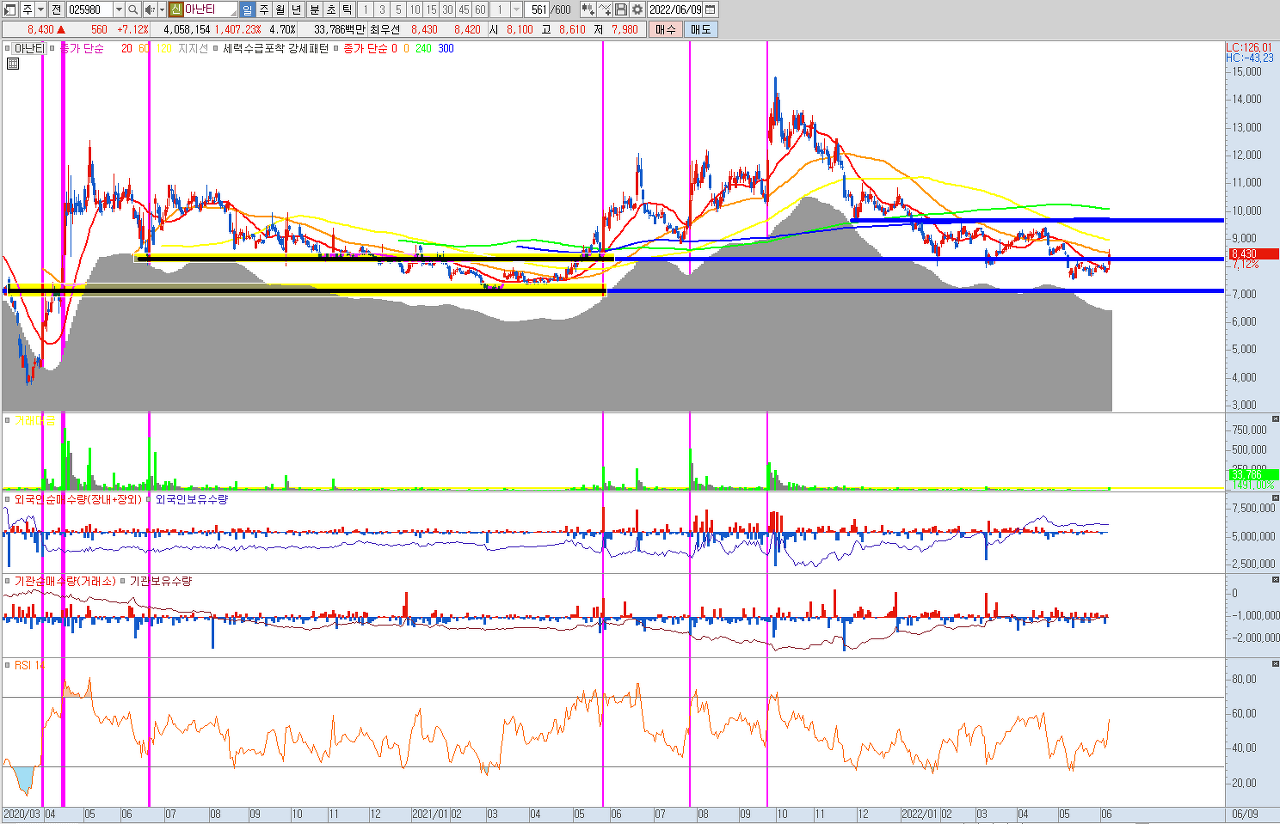Close the 거래대금 volume panel
Screen dimensions: 1280x824
click(x=1274, y=417)
